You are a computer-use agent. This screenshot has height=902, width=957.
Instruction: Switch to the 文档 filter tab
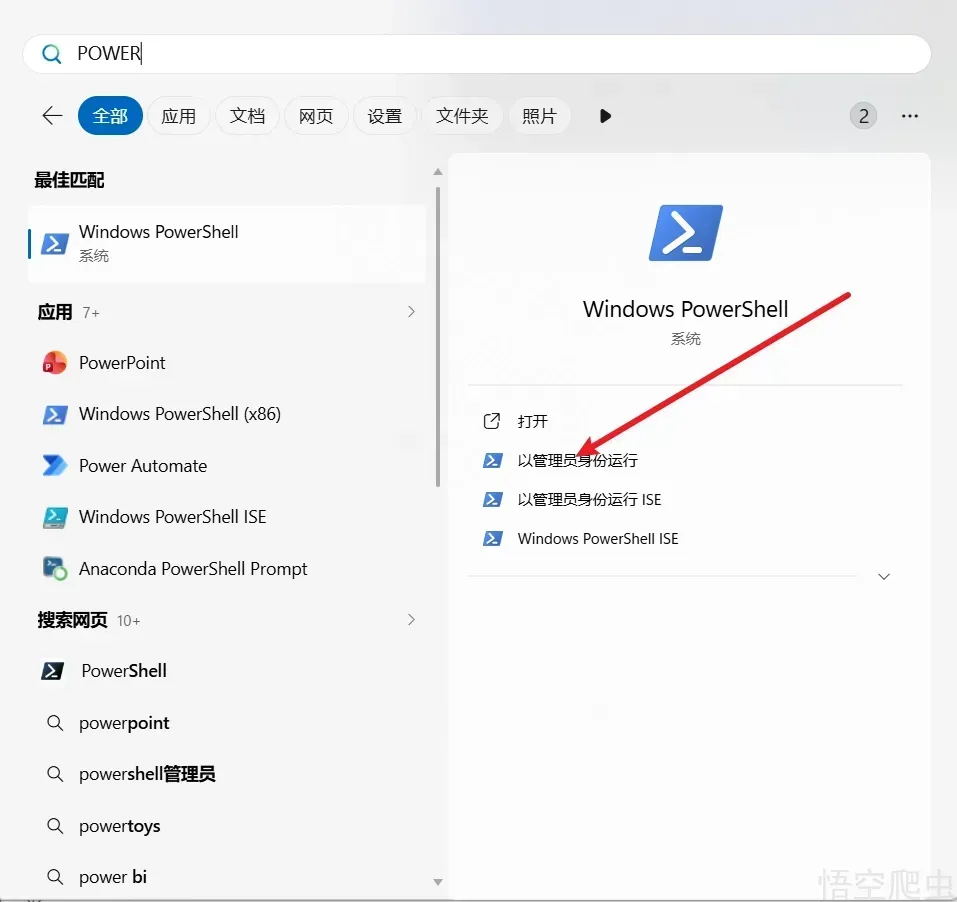point(247,115)
